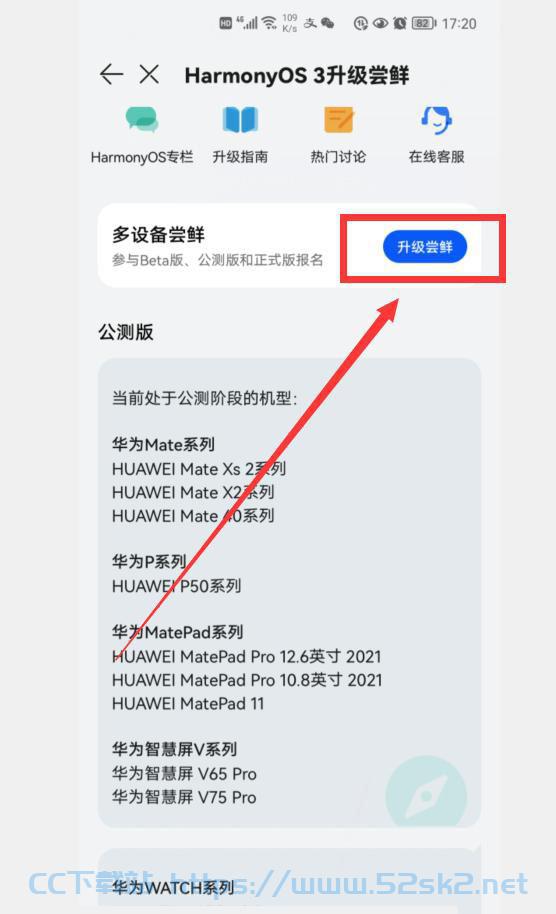Open the 在线客服 headset icon
This screenshot has height=914, width=556.
click(x=437, y=119)
